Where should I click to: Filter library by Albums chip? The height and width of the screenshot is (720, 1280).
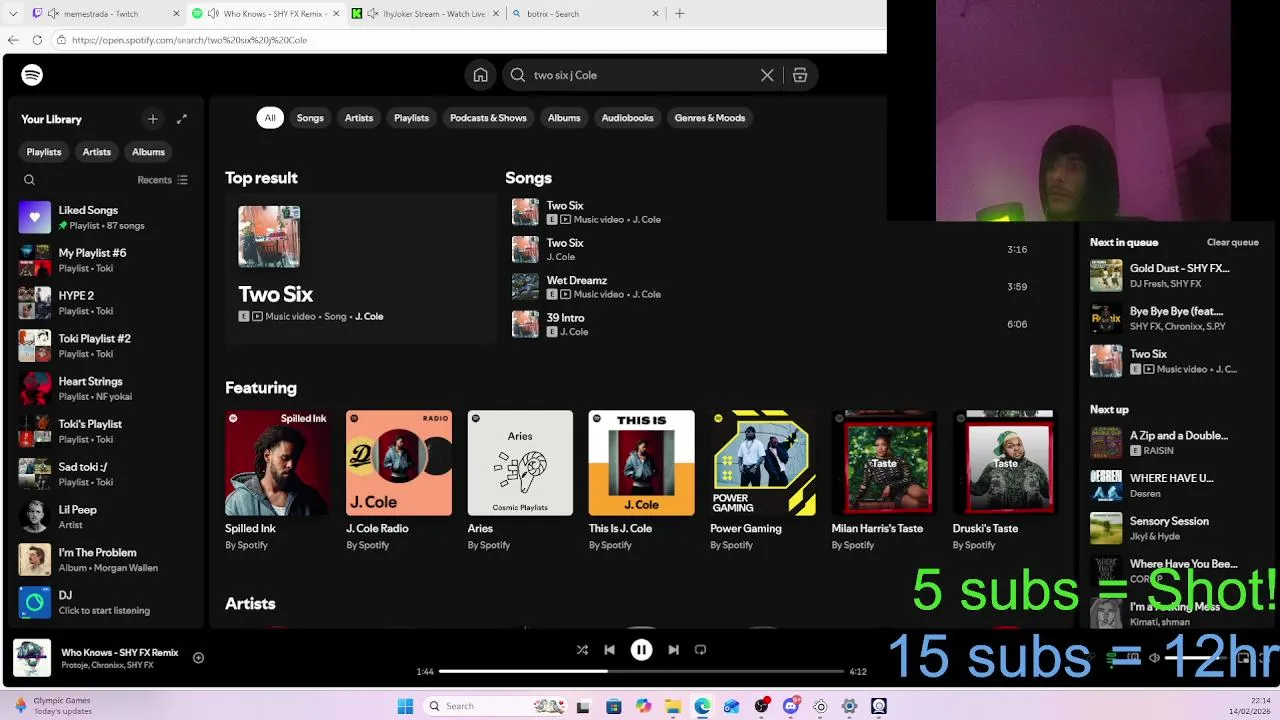148,152
